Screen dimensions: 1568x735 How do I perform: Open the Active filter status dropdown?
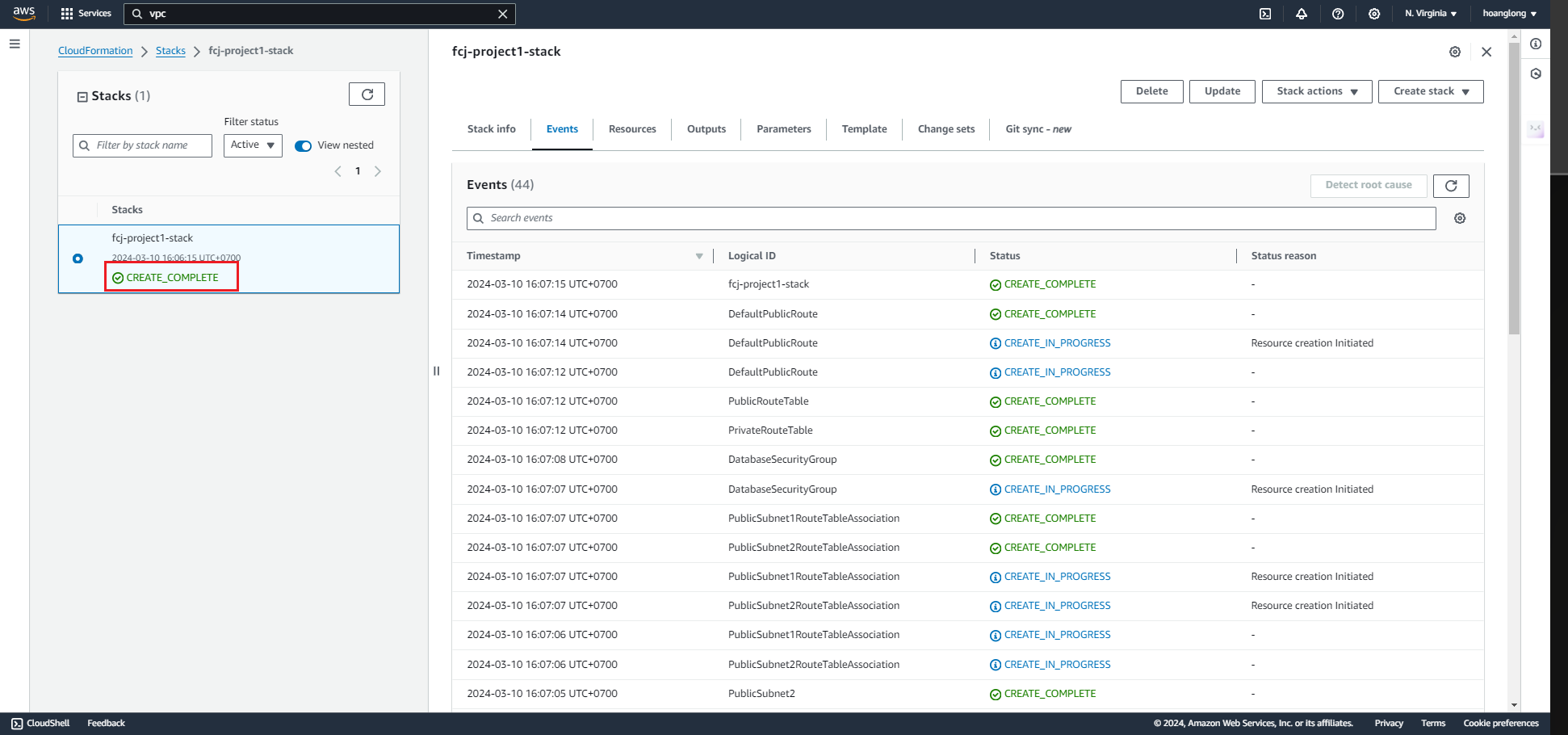(x=253, y=145)
